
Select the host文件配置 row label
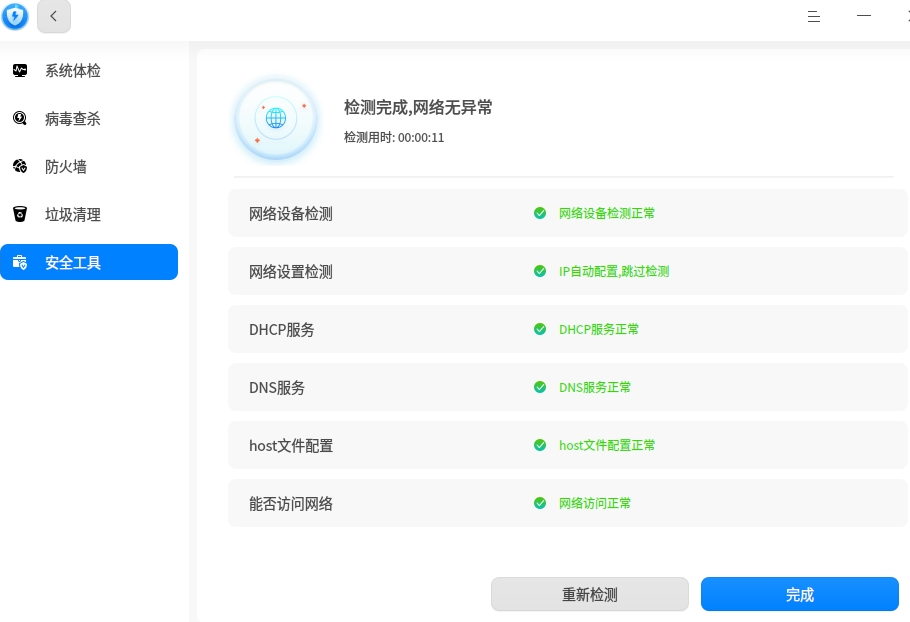pos(291,446)
